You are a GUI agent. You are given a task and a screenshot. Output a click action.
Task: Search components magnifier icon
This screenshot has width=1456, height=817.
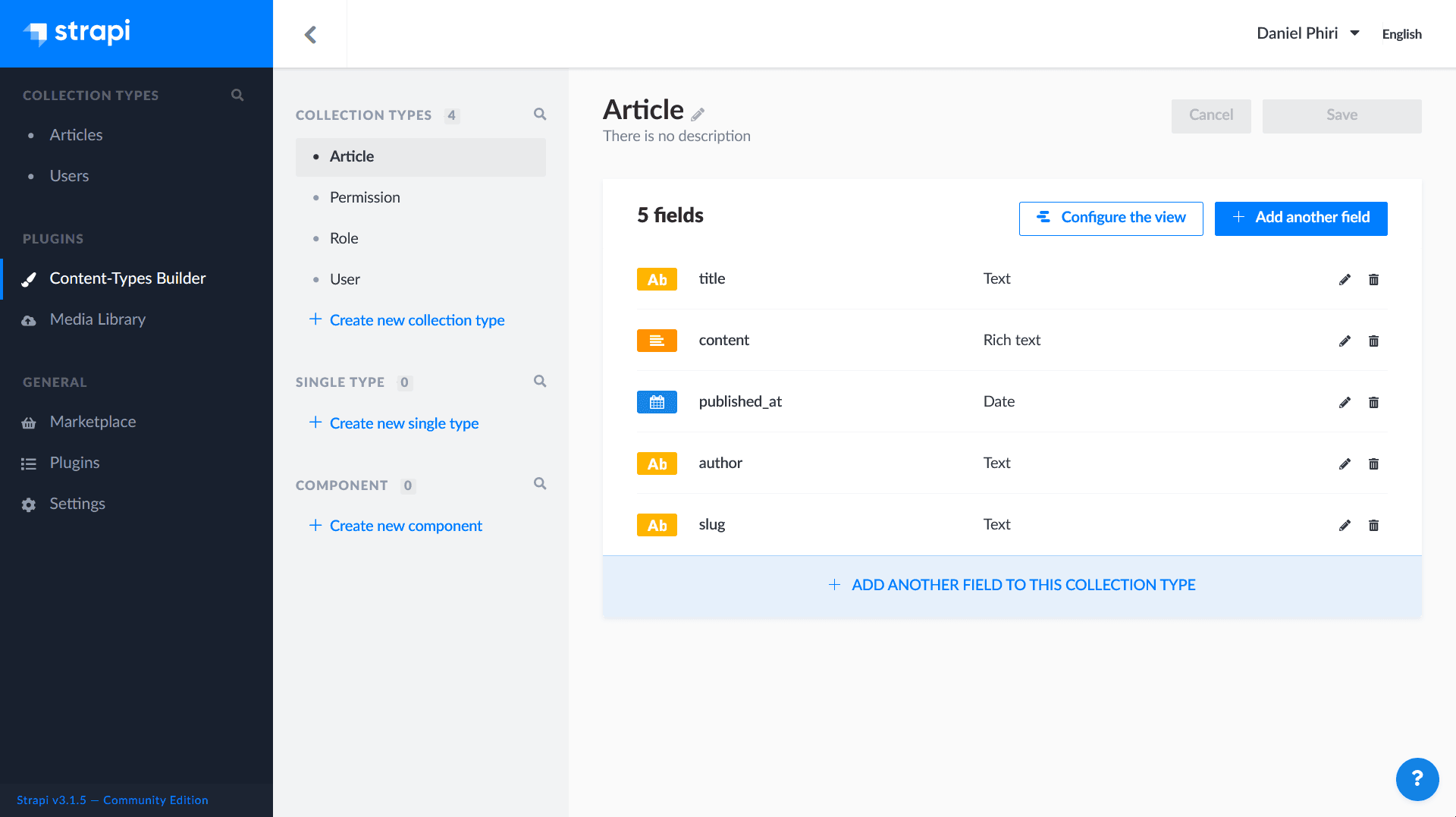[540, 483]
